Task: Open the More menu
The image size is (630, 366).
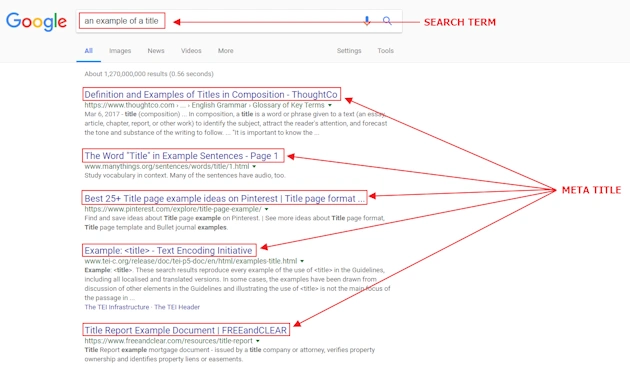Action: coord(225,51)
